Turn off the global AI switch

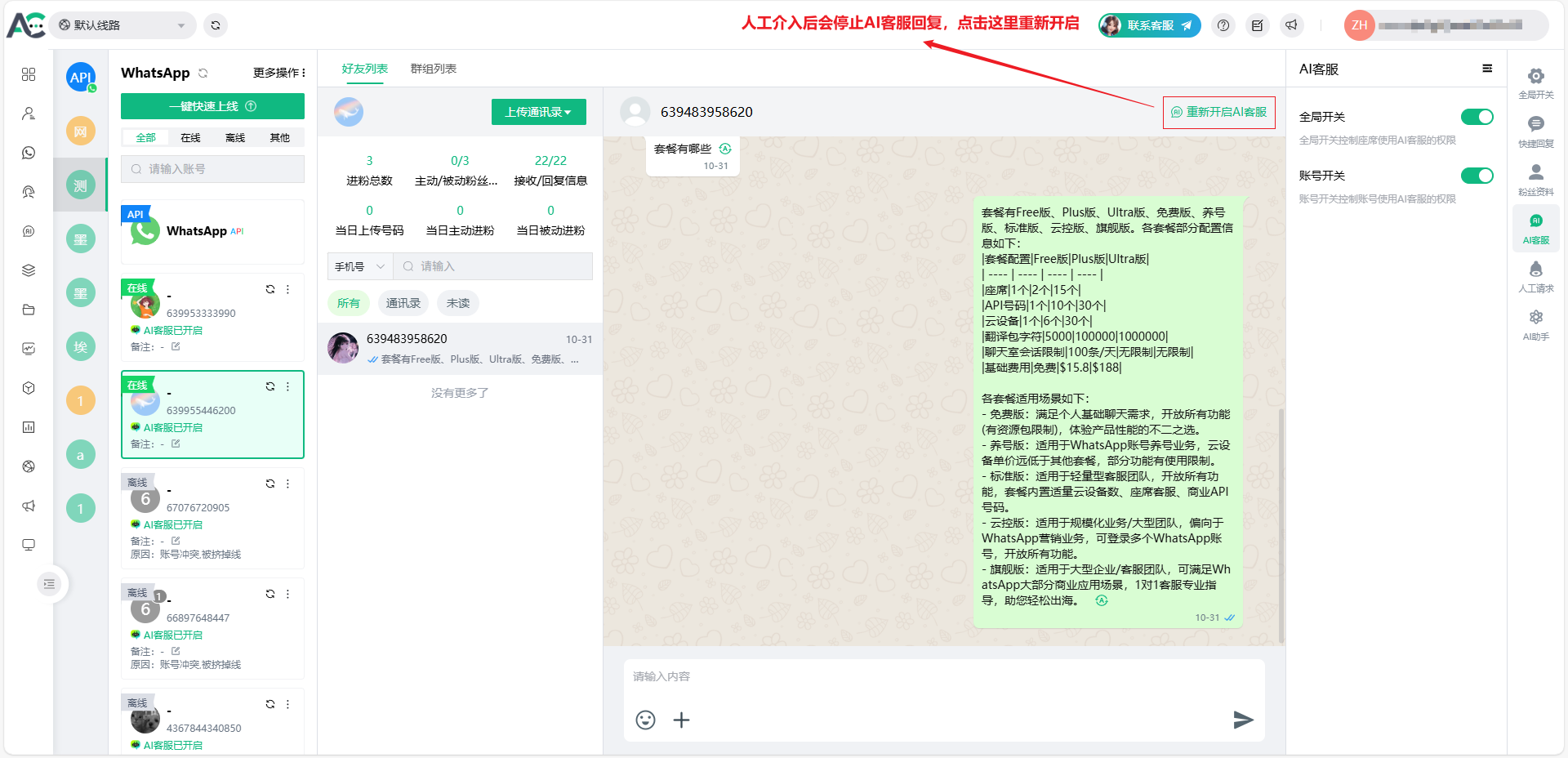pyautogui.click(x=1477, y=117)
